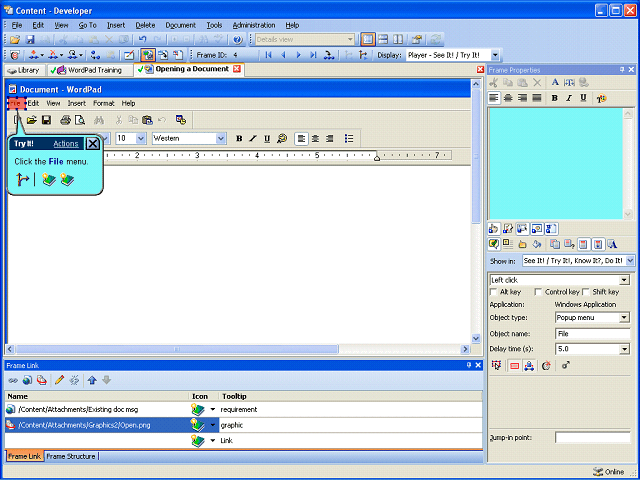Viewport: 640px width, 480px height.
Task: Open icon dropdown in graphic row
Action: tap(213, 425)
